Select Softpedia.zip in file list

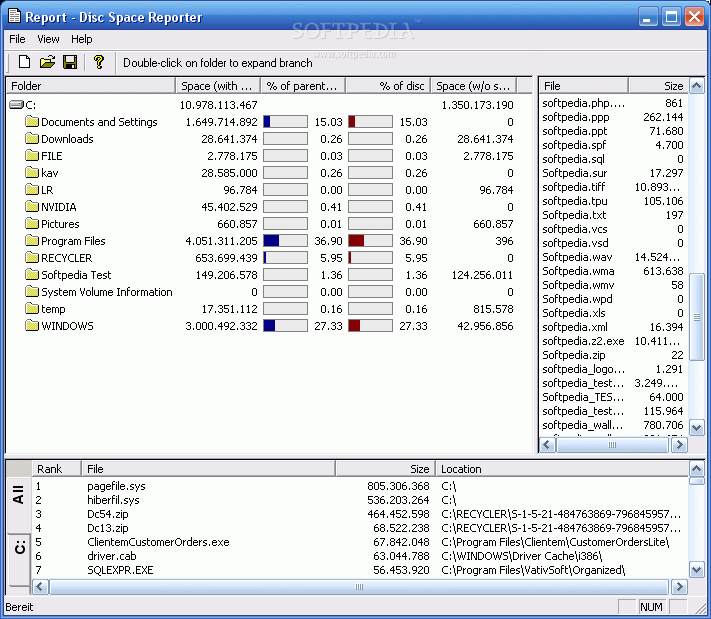[574, 355]
